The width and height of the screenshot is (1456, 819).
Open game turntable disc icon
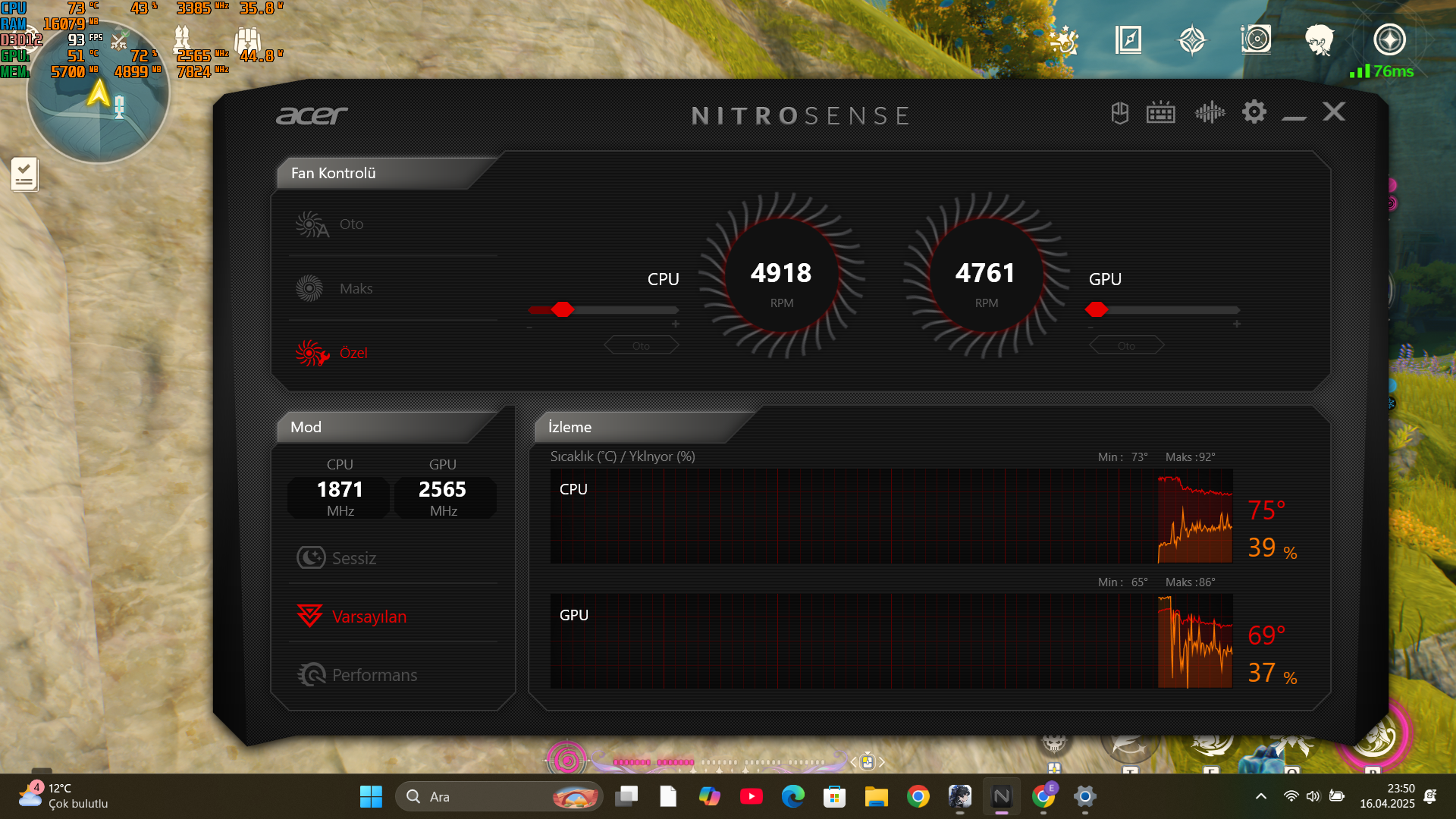1256,39
